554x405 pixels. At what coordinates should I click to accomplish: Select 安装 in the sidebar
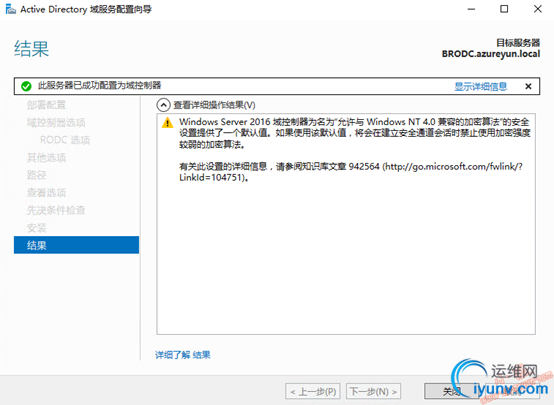[37, 228]
